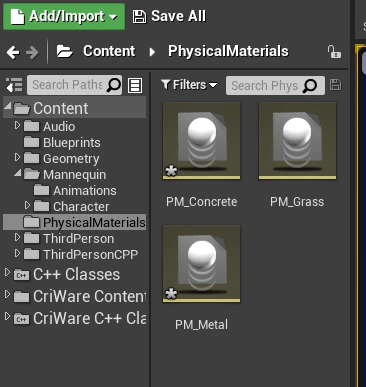This screenshot has width=366, height=387.
Task: Focus the Search PhysicalMaterials field
Action: pos(275,86)
